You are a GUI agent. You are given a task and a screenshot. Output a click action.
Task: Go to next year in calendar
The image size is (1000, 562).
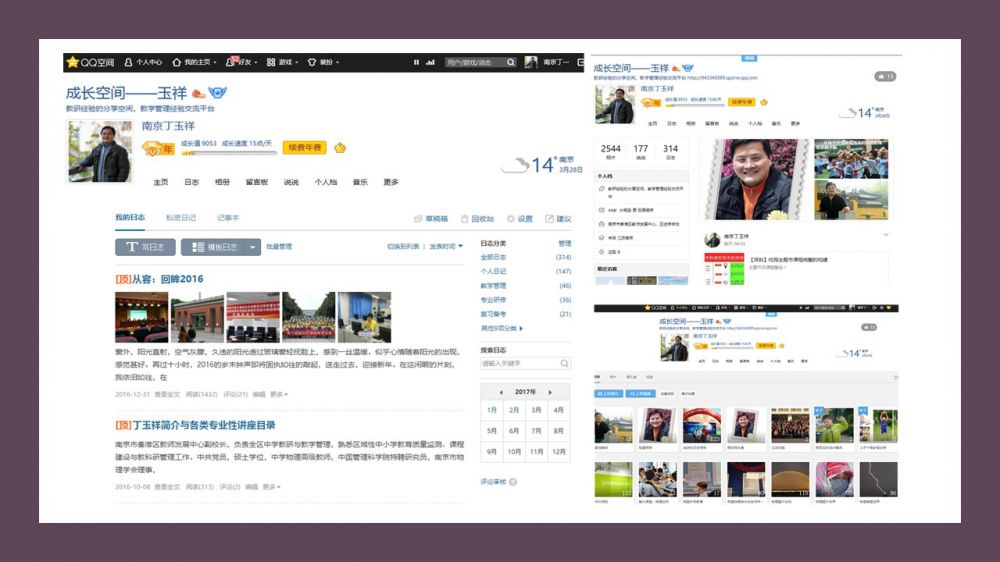click(551, 392)
